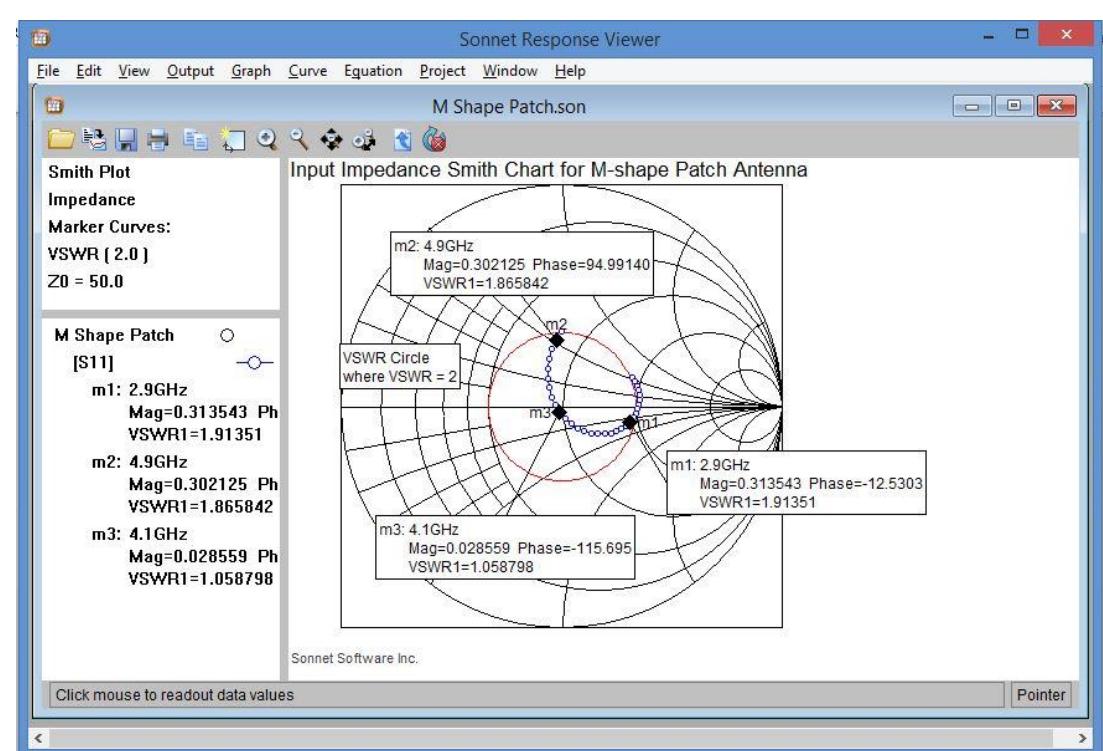
Task: Click the Marker Curves: legend line
Action: (x=110, y=227)
